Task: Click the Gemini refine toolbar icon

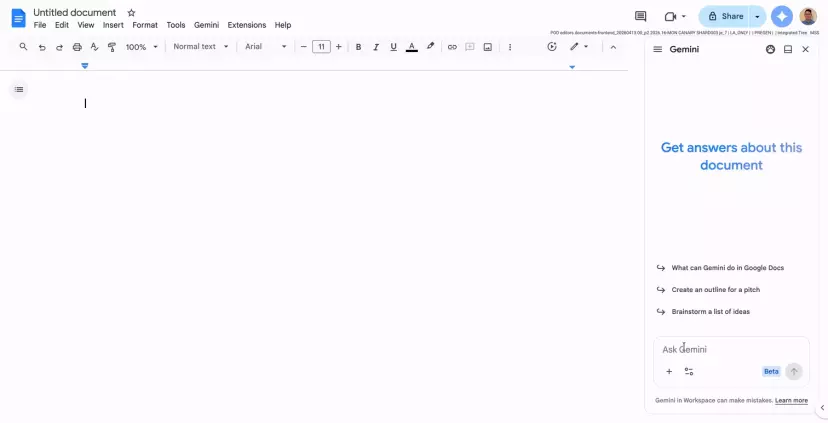Action: coord(552,46)
